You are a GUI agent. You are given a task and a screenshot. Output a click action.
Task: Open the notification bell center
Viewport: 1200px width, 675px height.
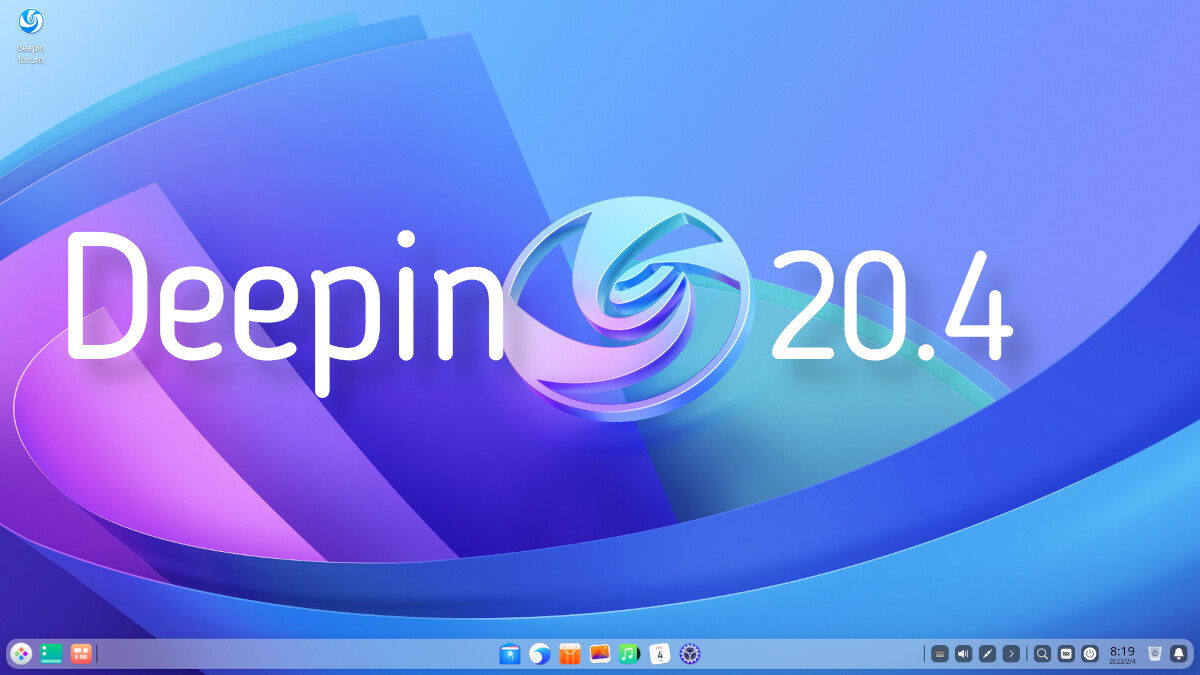pos(1179,654)
